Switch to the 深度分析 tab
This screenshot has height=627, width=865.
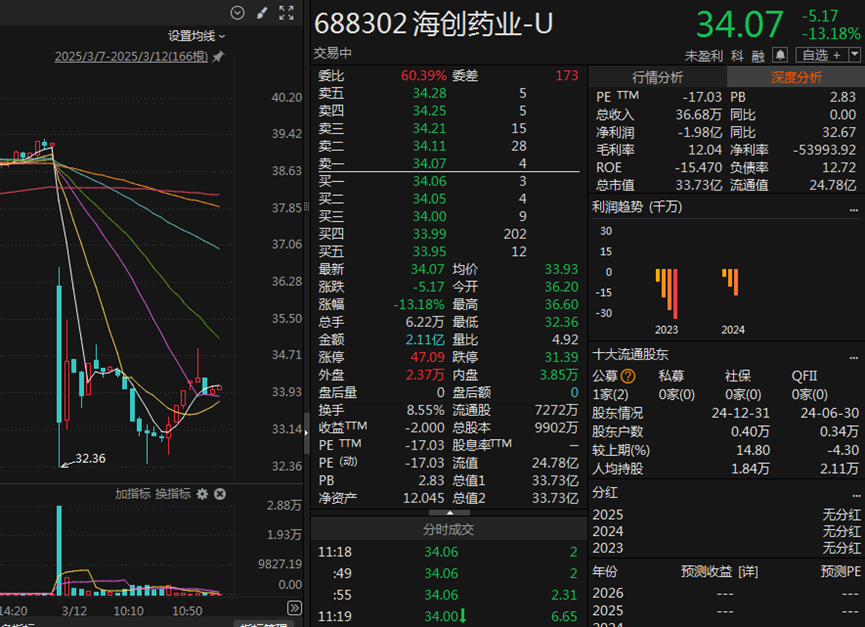click(796, 77)
